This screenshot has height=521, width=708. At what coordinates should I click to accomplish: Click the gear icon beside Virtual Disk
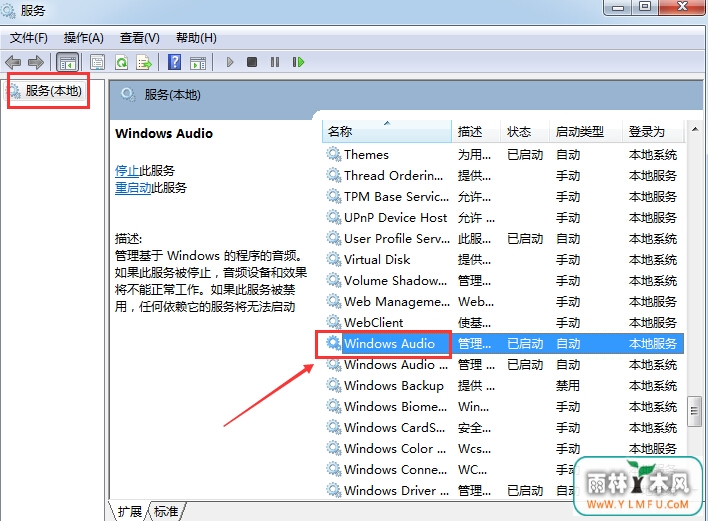334,260
